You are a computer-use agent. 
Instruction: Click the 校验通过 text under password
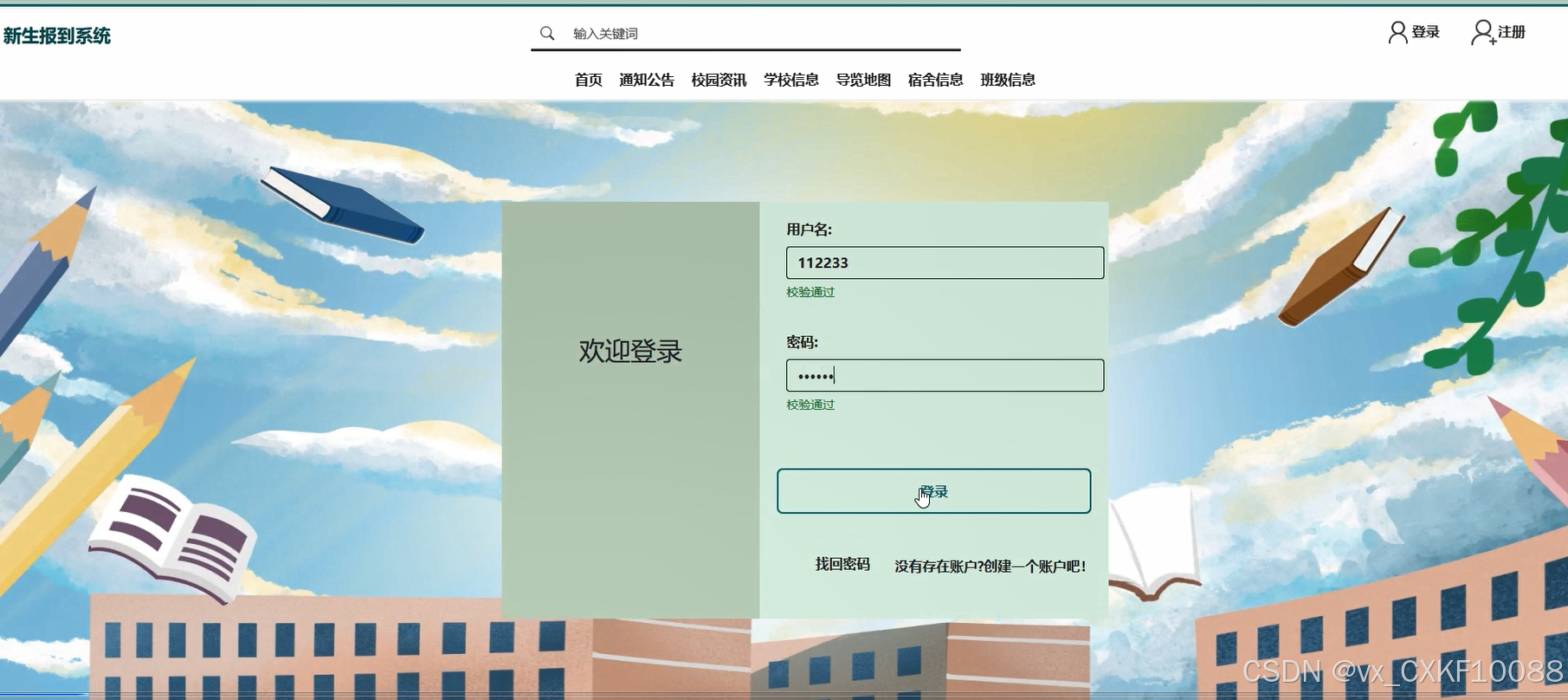click(x=810, y=405)
